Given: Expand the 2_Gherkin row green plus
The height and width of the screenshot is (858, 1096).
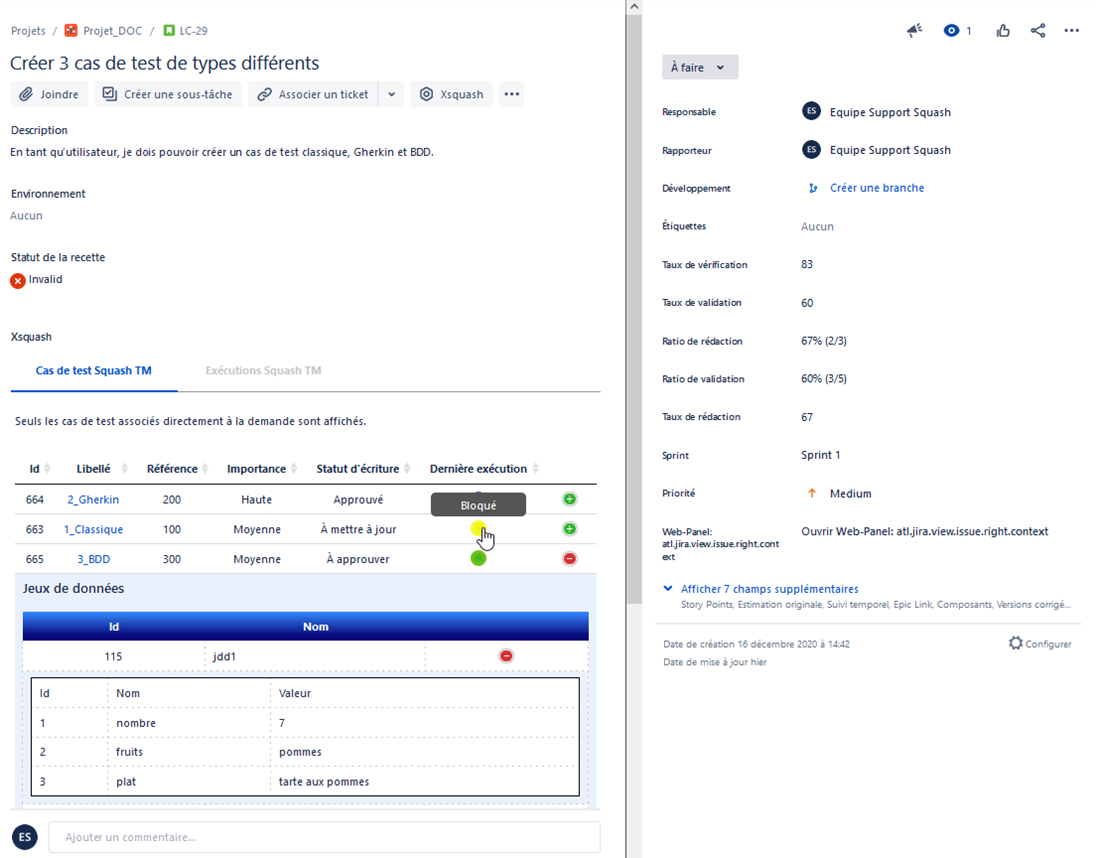Looking at the screenshot, I should [x=570, y=499].
